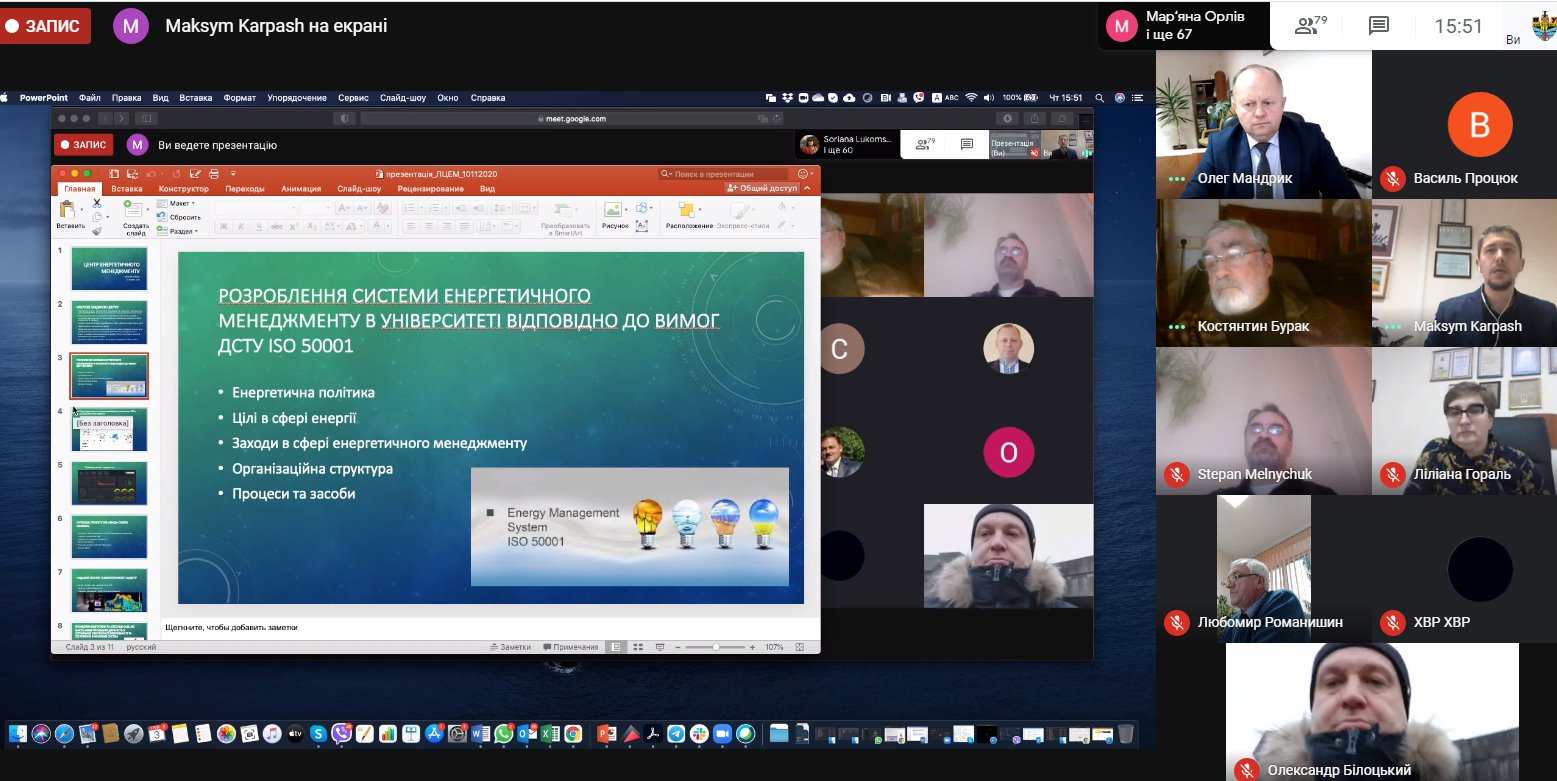Click the Расположение arrange icon

coord(687,210)
